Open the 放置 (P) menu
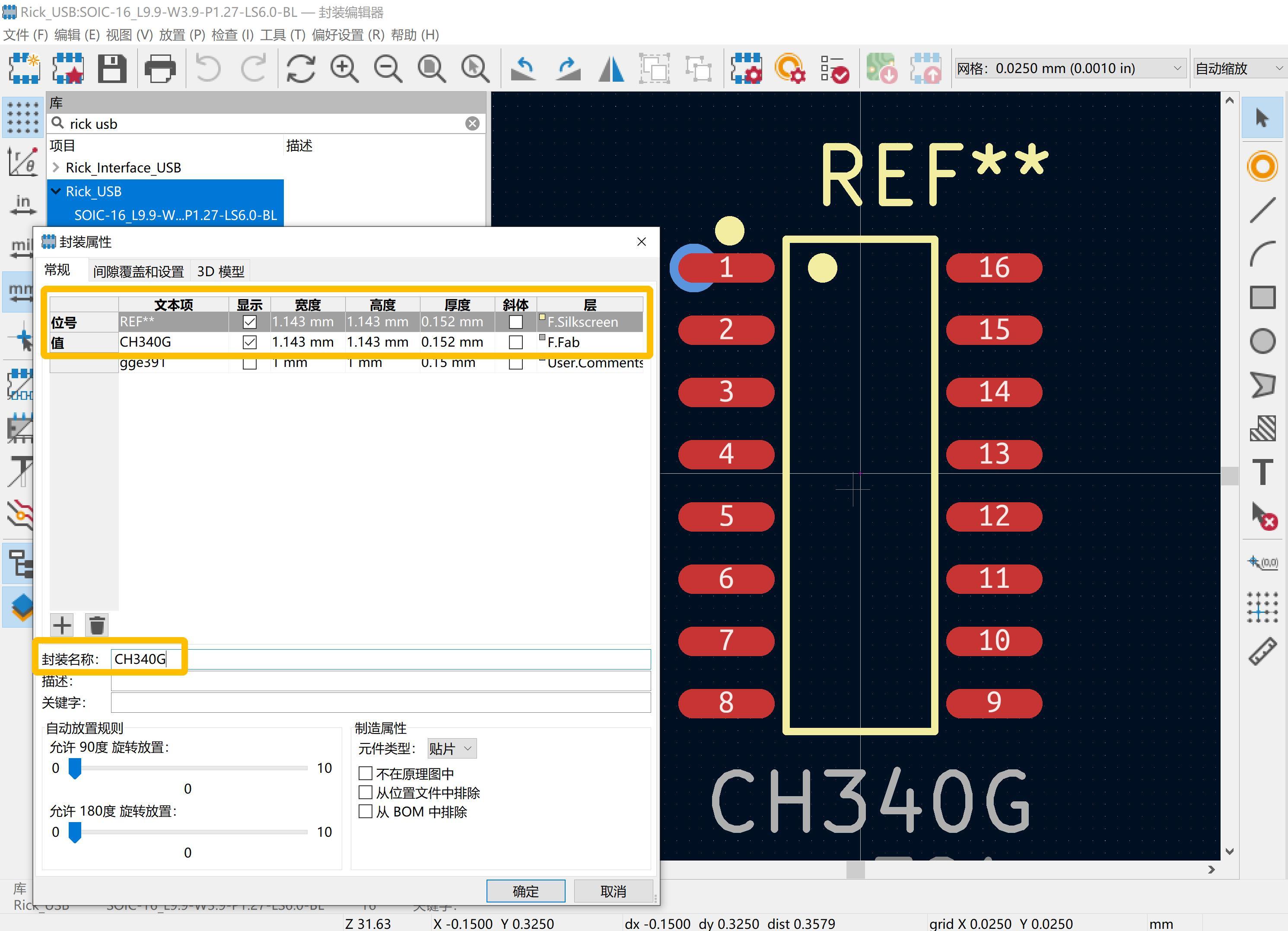 (x=182, y=35)
